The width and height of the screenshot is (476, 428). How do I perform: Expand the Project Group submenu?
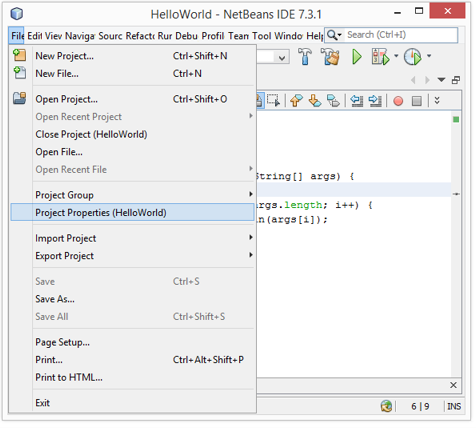point(251,194)
